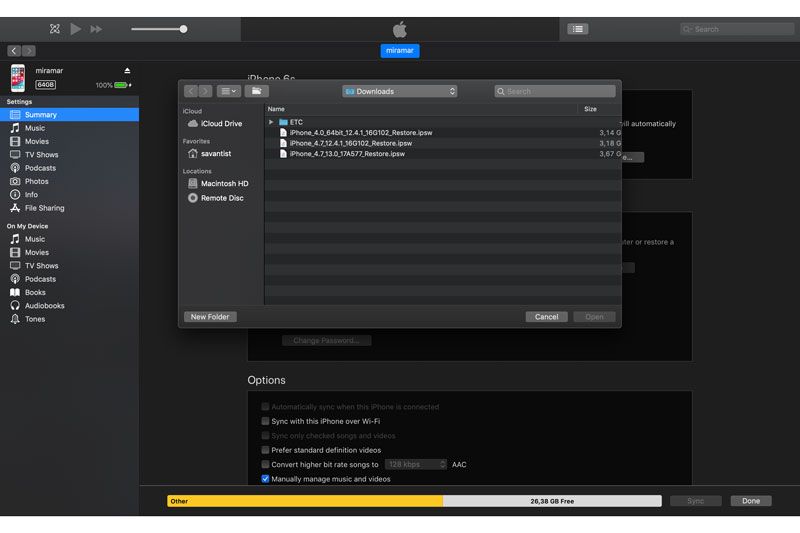
Task: Click the Books icon
Action: 15,292
